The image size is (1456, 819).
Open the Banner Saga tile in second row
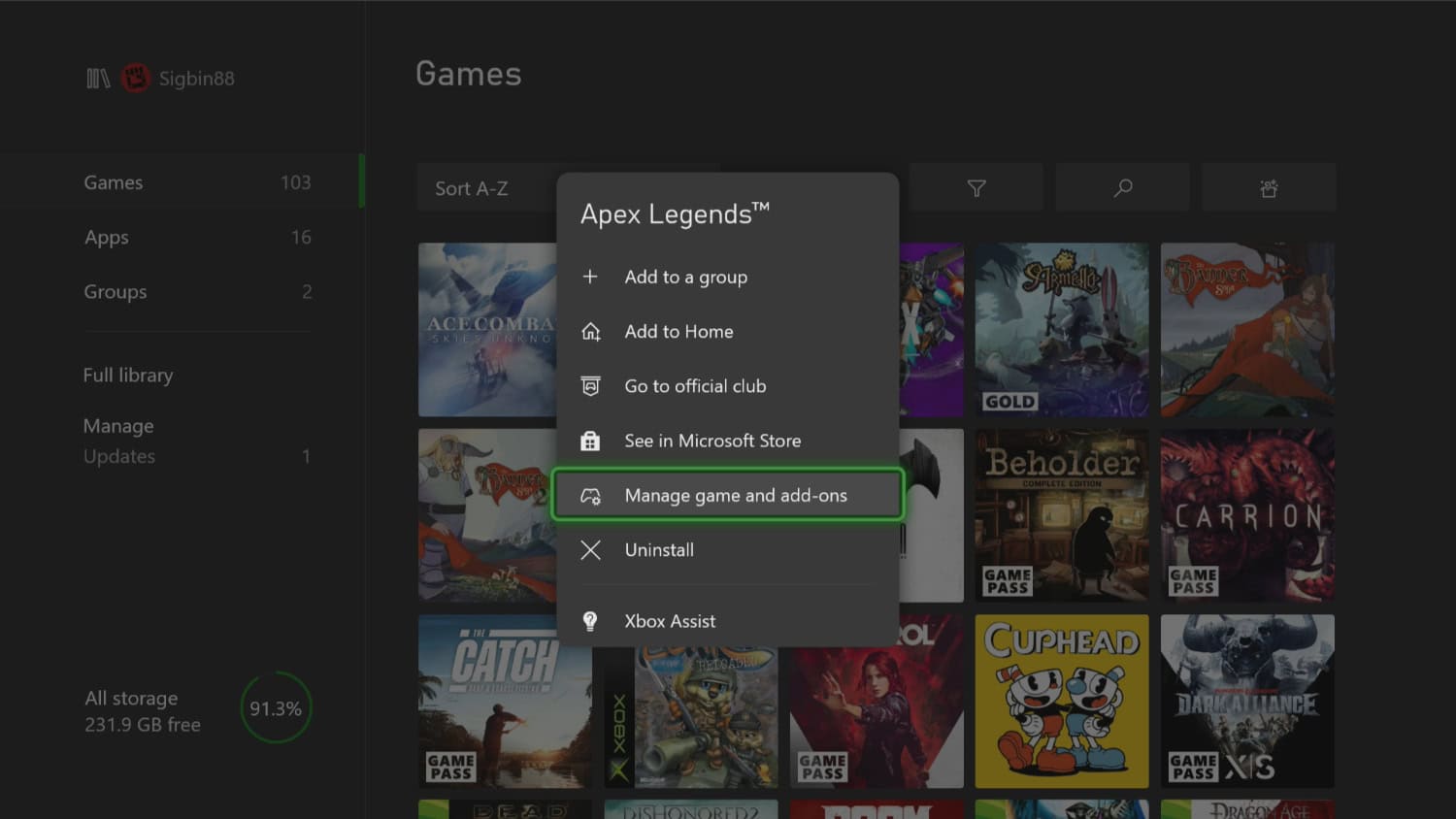[x=487, y=515]
